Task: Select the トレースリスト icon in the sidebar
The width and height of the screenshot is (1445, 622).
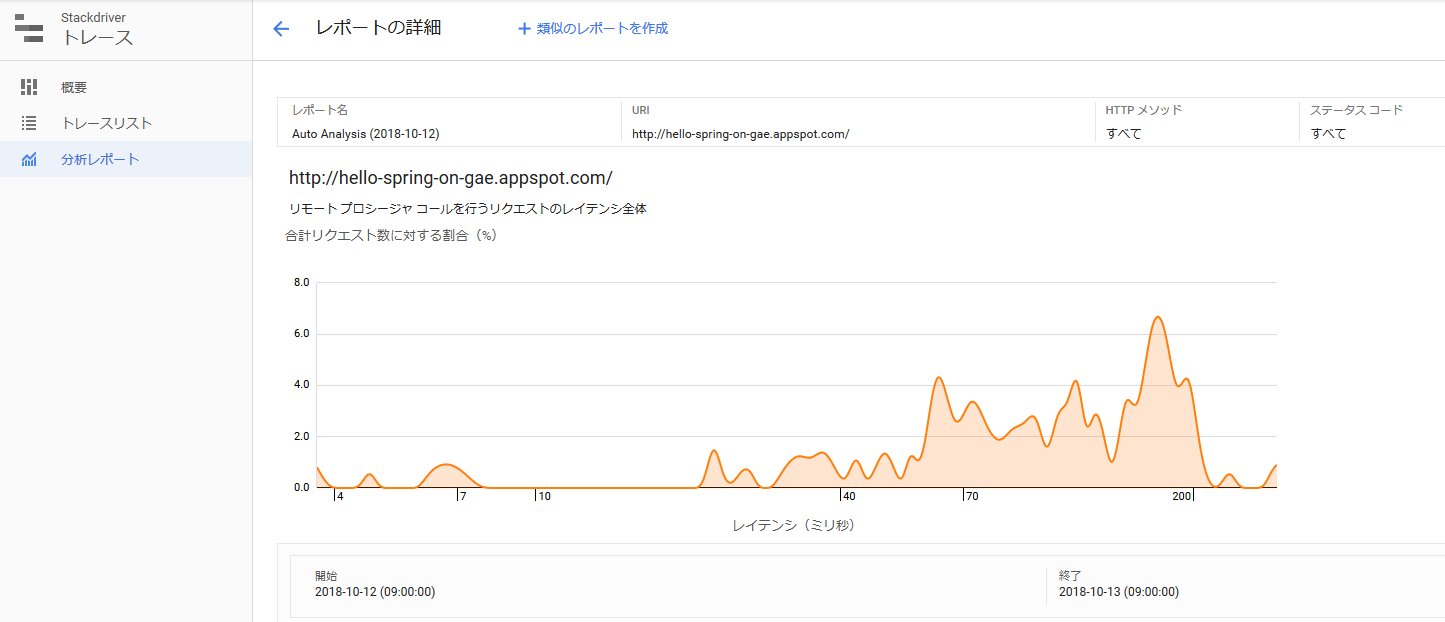Action: (29, 123)
